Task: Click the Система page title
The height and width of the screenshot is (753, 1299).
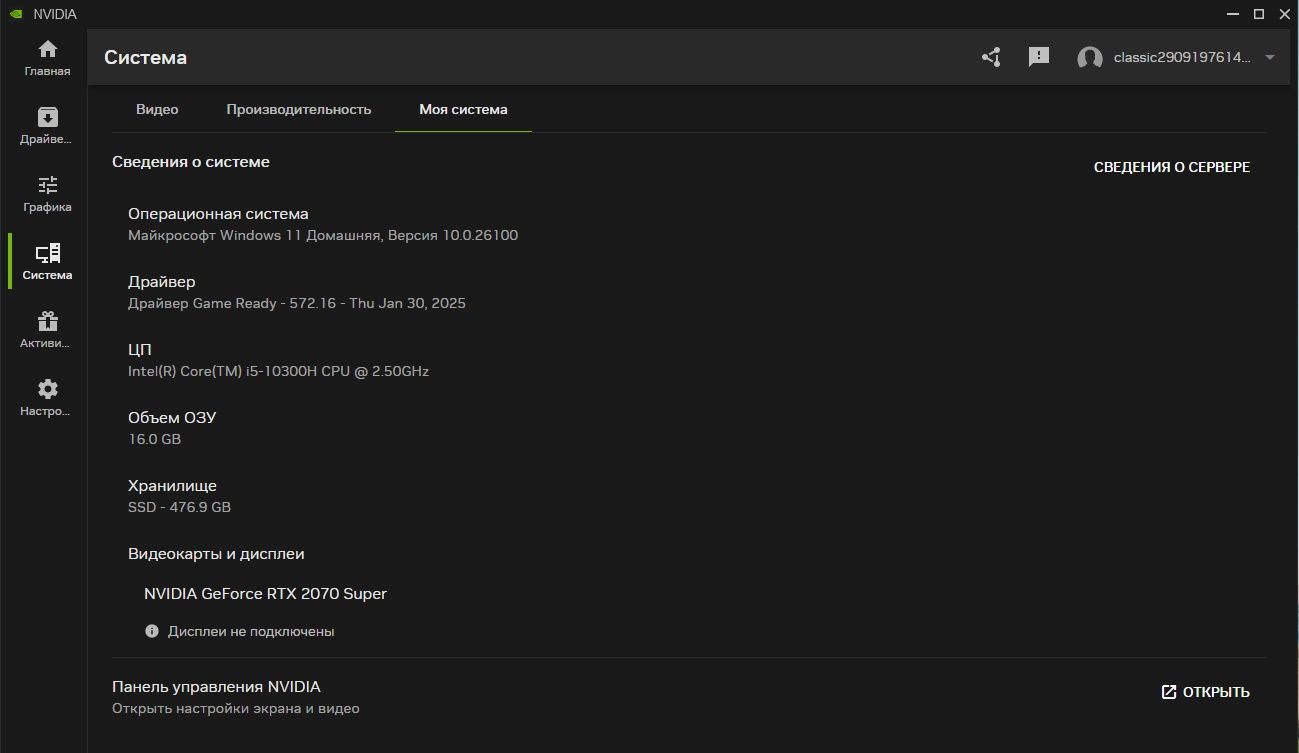Action: [x=145, y=57]
